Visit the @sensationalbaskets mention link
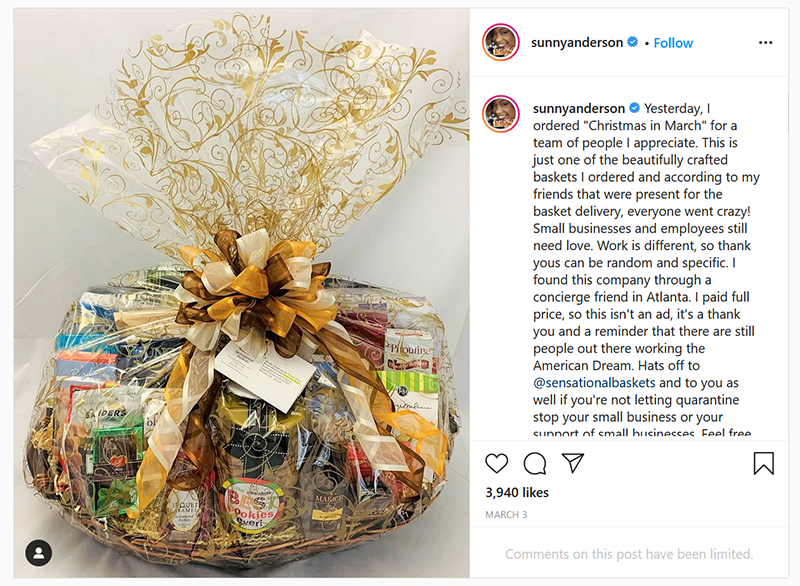Viewport: 800px width, 586px height. (594, 383)
